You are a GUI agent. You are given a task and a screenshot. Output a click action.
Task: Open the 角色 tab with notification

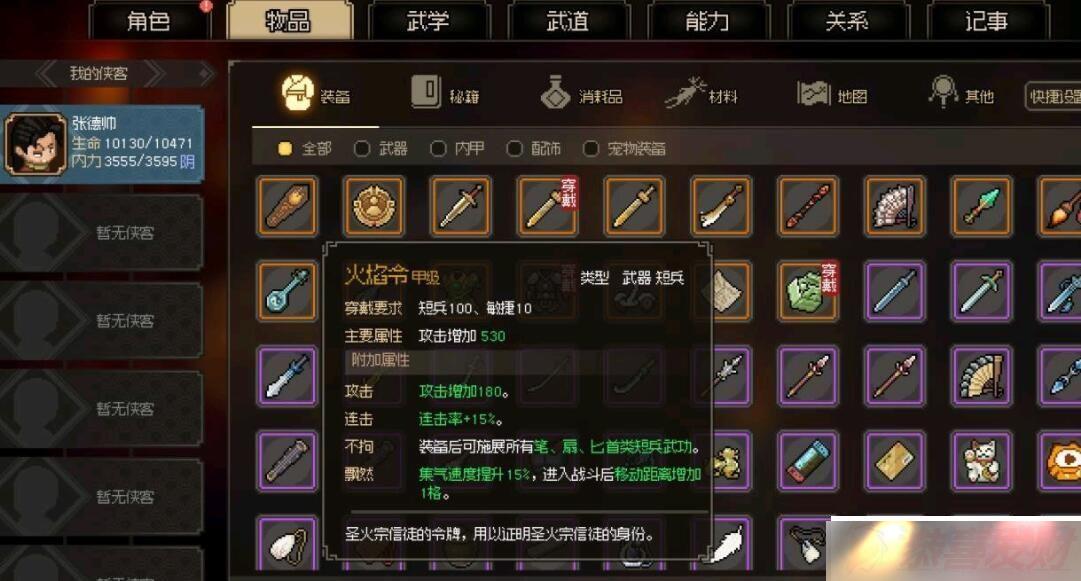148,21
